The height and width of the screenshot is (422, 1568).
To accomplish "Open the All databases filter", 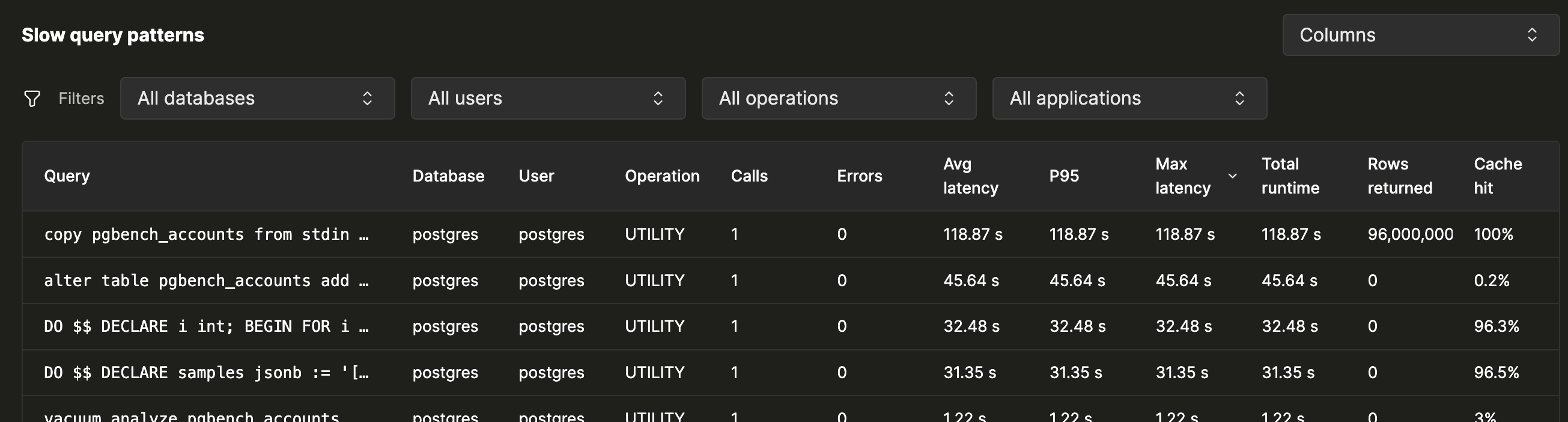I will coord(258,99).
